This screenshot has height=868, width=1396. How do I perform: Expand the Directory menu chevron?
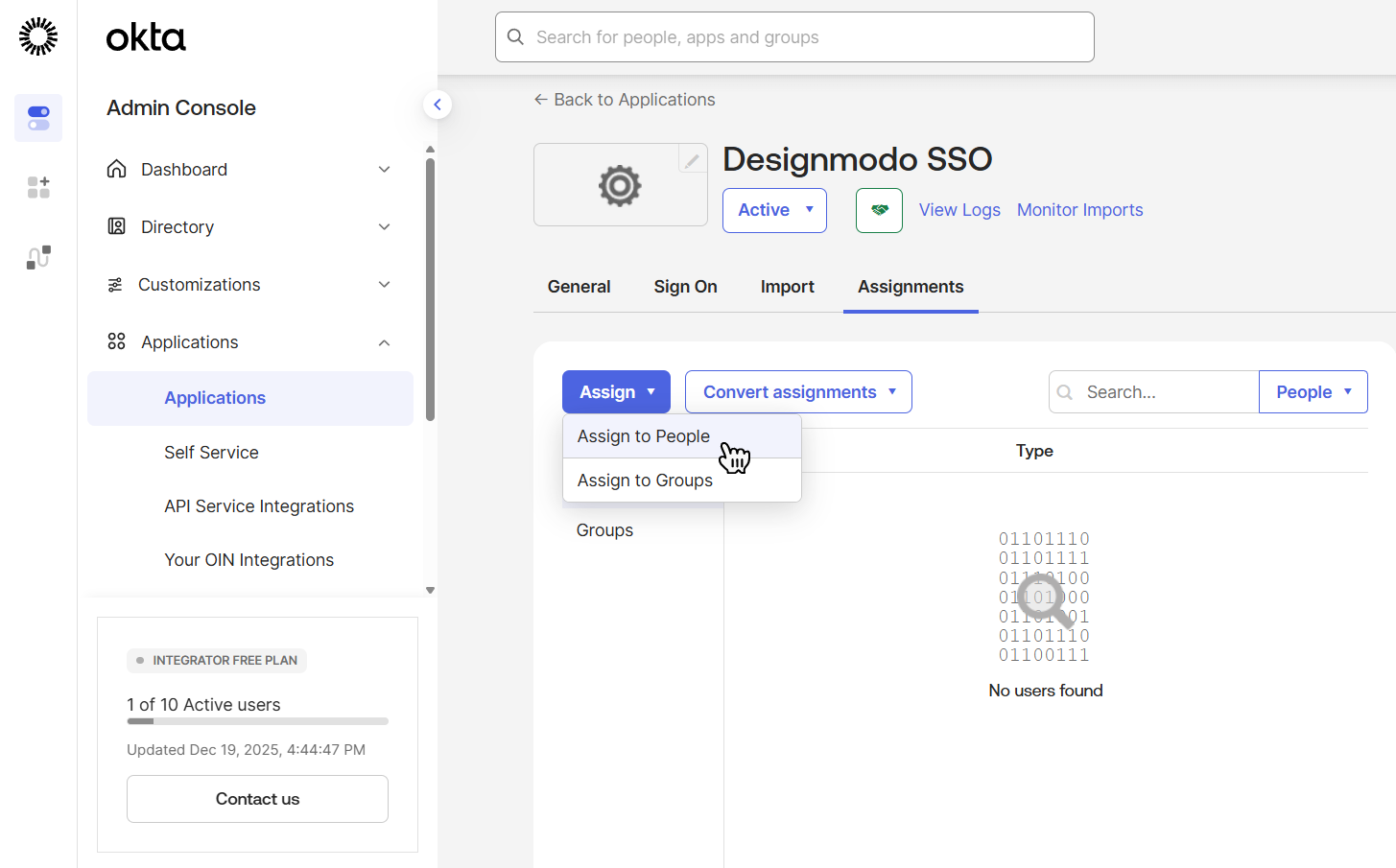(x=384, y=227)
